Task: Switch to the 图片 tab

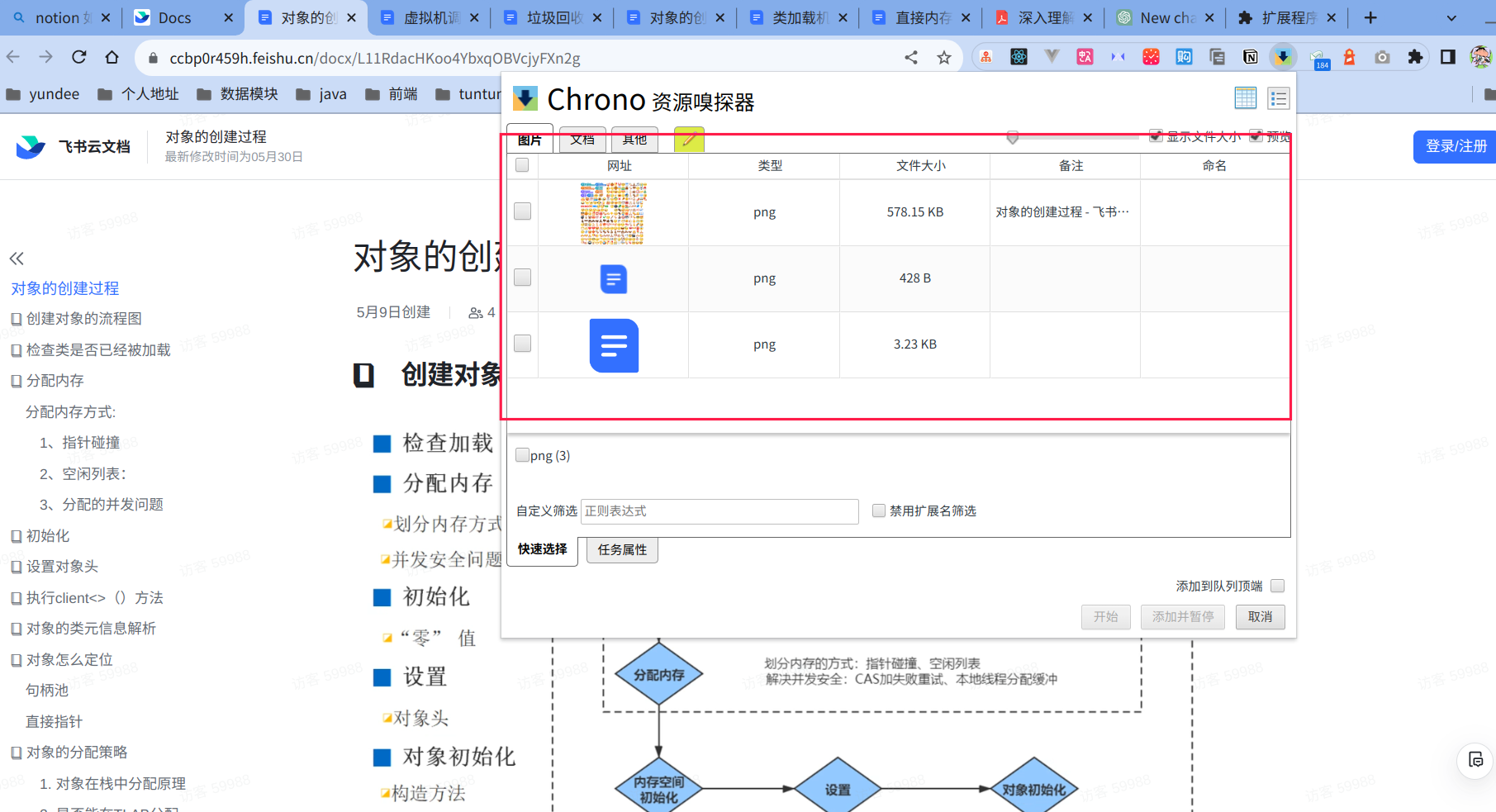Action: [530, 140]
